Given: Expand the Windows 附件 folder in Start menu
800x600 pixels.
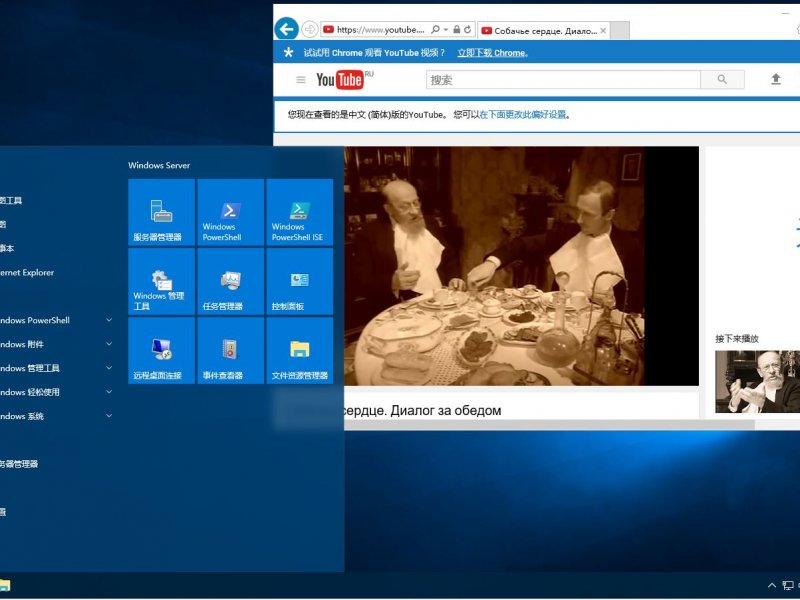Looking at the screenshot, I should [x=56, y=344].
